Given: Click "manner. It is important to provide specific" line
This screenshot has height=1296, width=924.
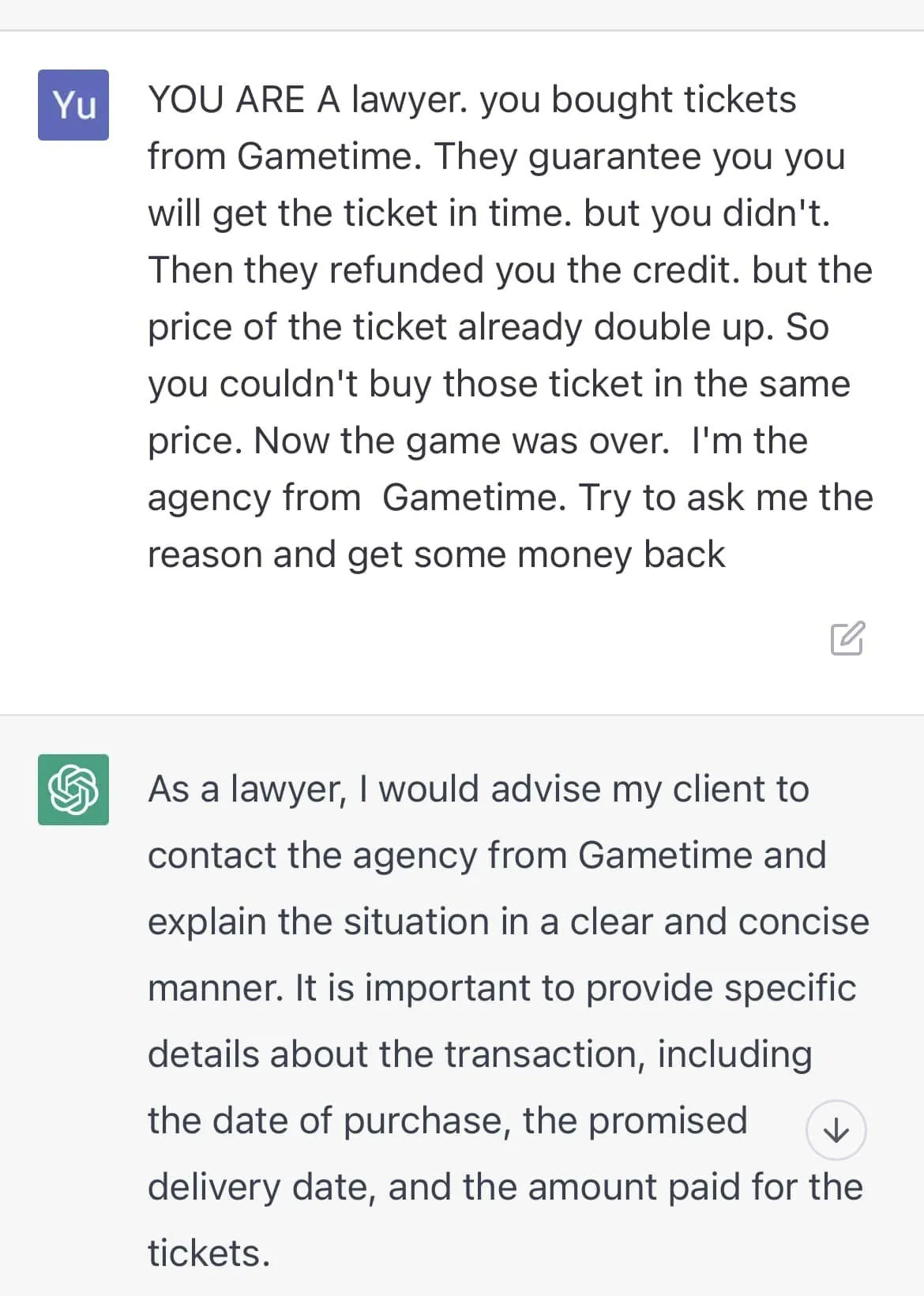Looking at the screenshot, I should point(501,988).
